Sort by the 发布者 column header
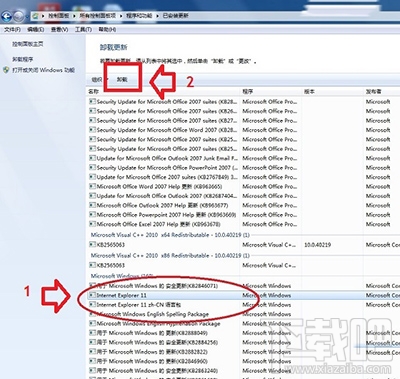This screenshot has height=379, width=400. (x=374, y=91)
